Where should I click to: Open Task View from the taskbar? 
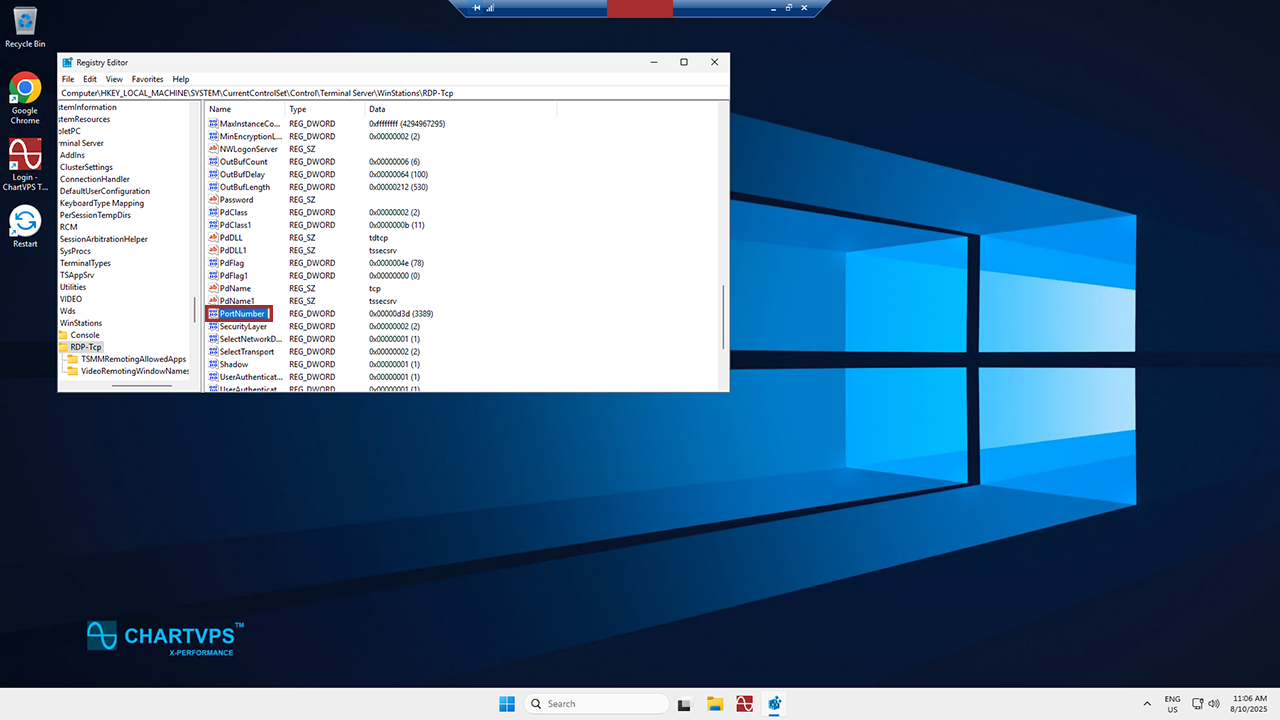(684, 704)
